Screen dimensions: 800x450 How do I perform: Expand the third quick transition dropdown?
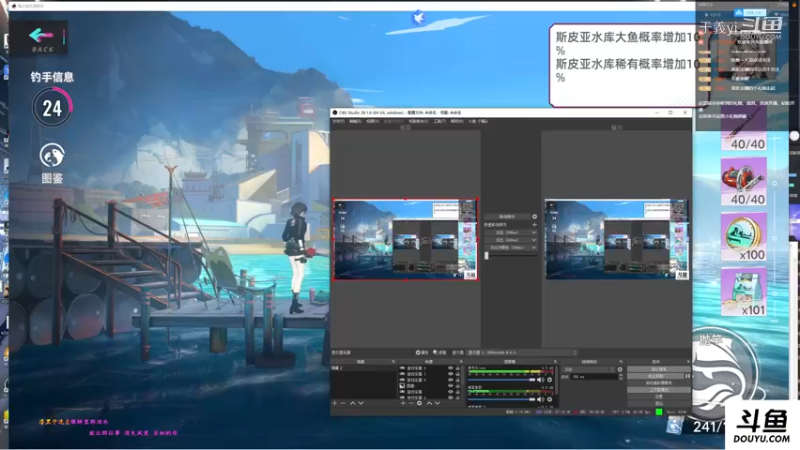click(x=534, y=247)
